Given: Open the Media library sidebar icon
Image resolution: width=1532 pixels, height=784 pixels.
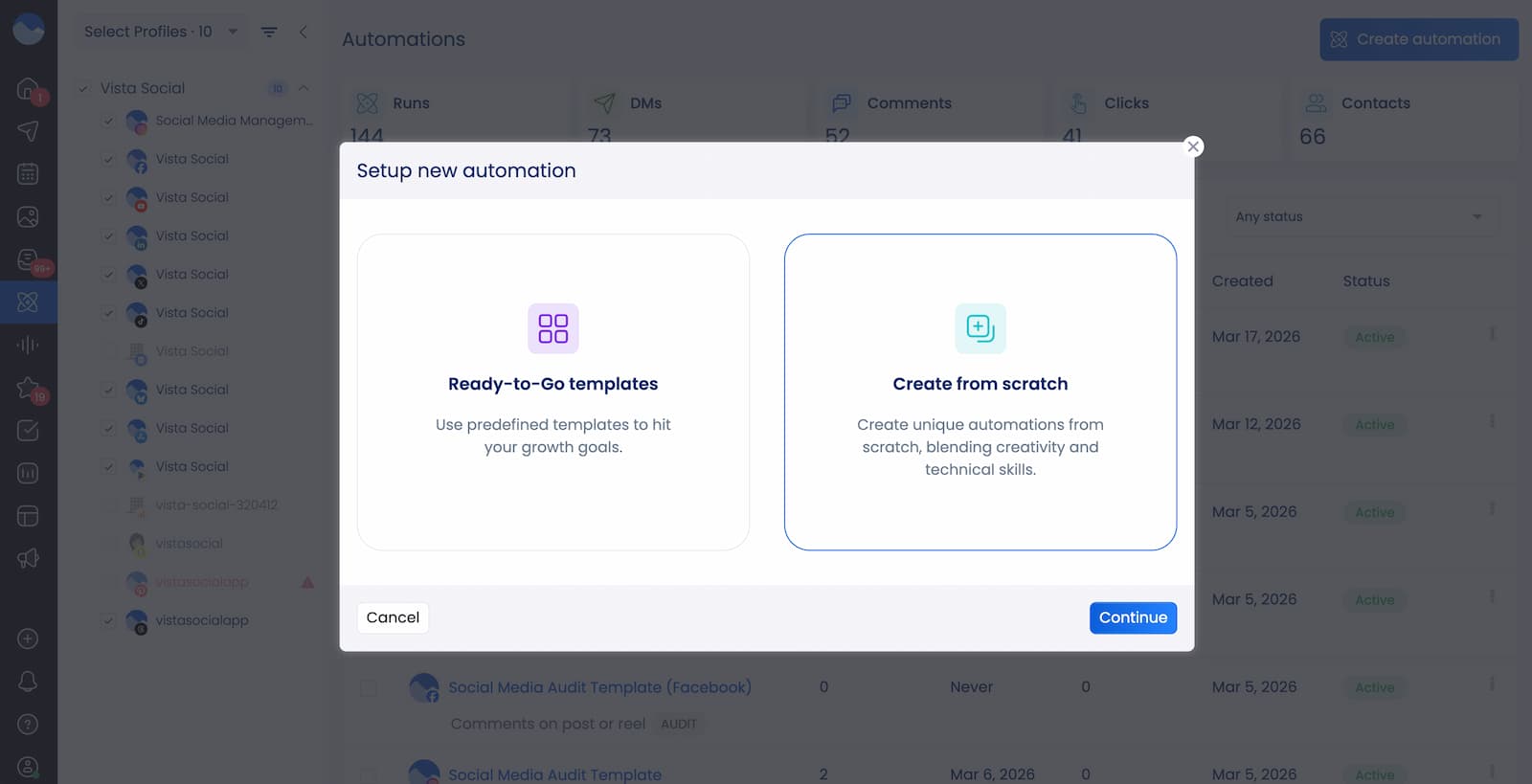Looking at the screenshot, I should [x=28, y=216].
